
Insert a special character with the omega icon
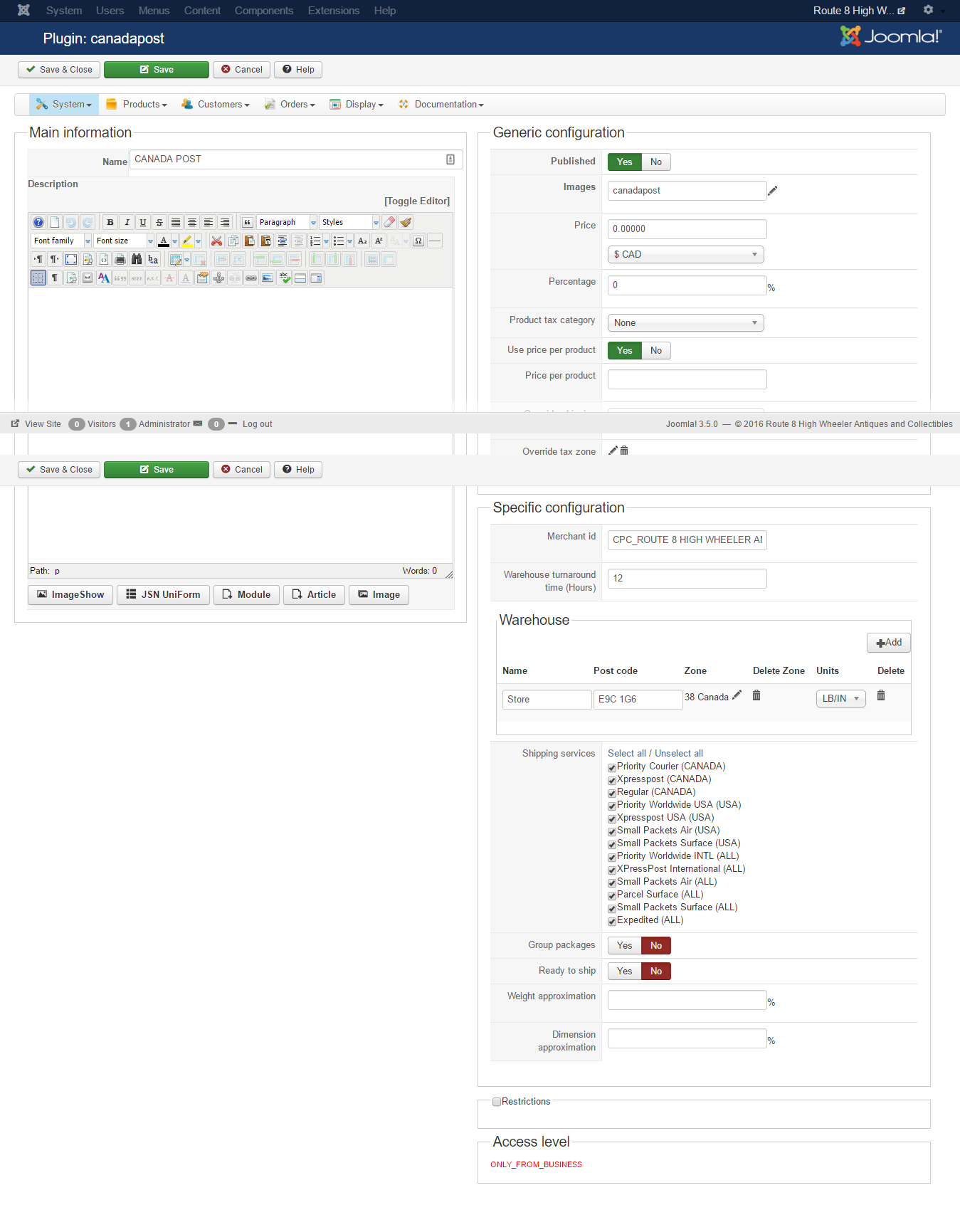pos(418,241)
